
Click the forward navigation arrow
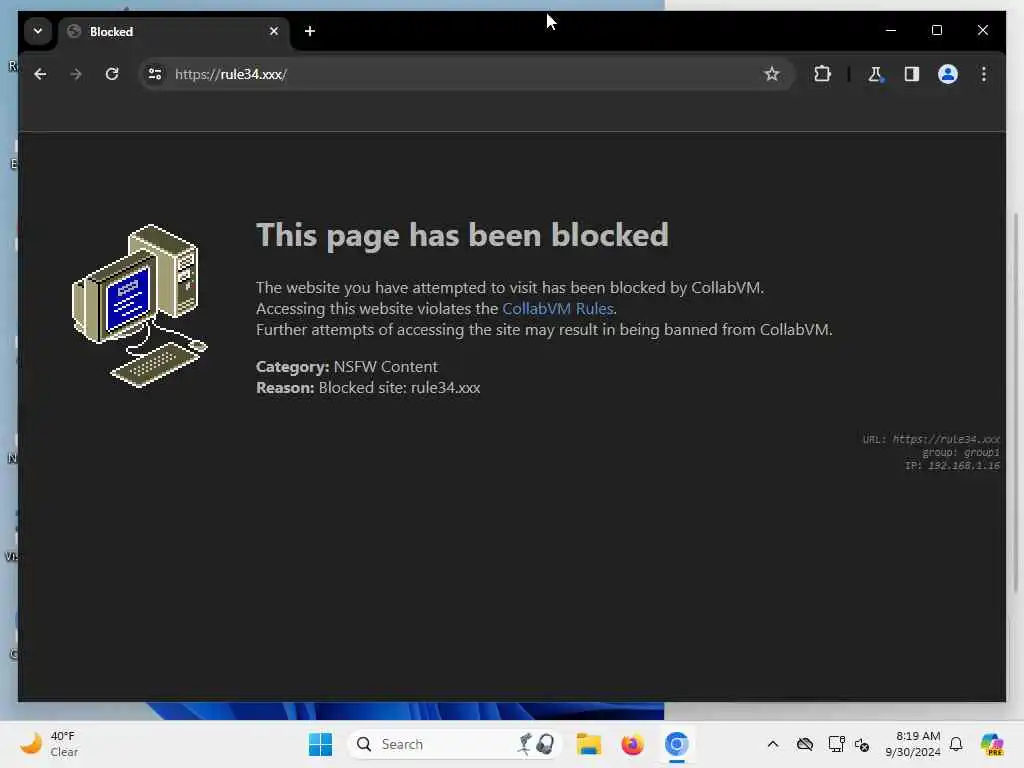pos(76,74)
